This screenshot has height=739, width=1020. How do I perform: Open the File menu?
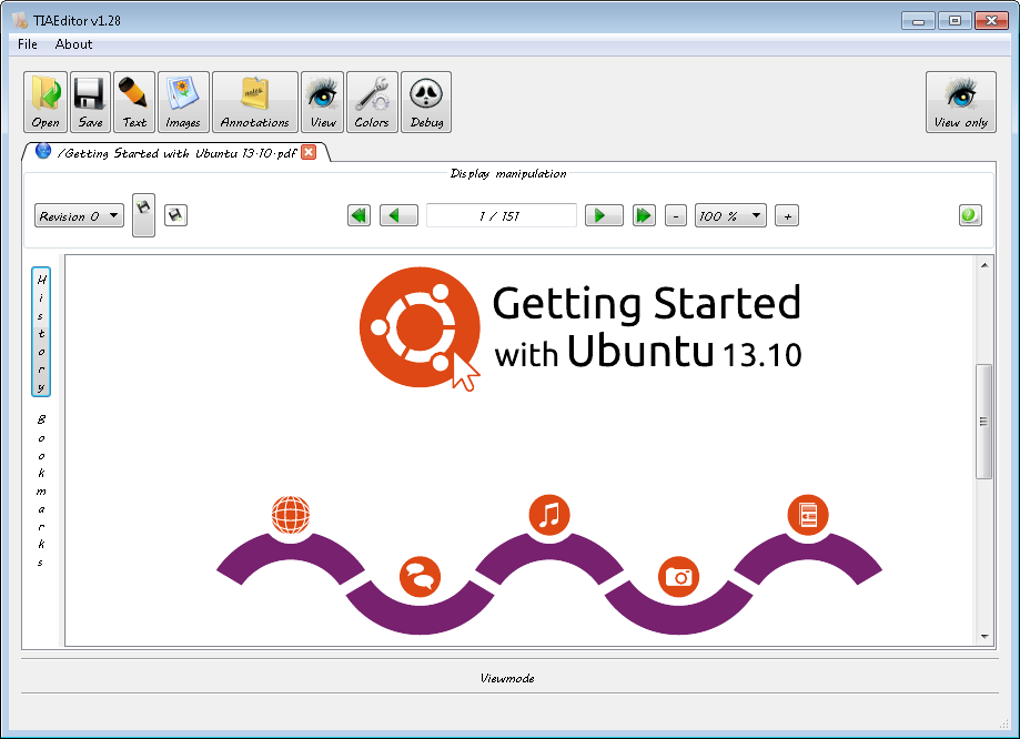[27, 44]
